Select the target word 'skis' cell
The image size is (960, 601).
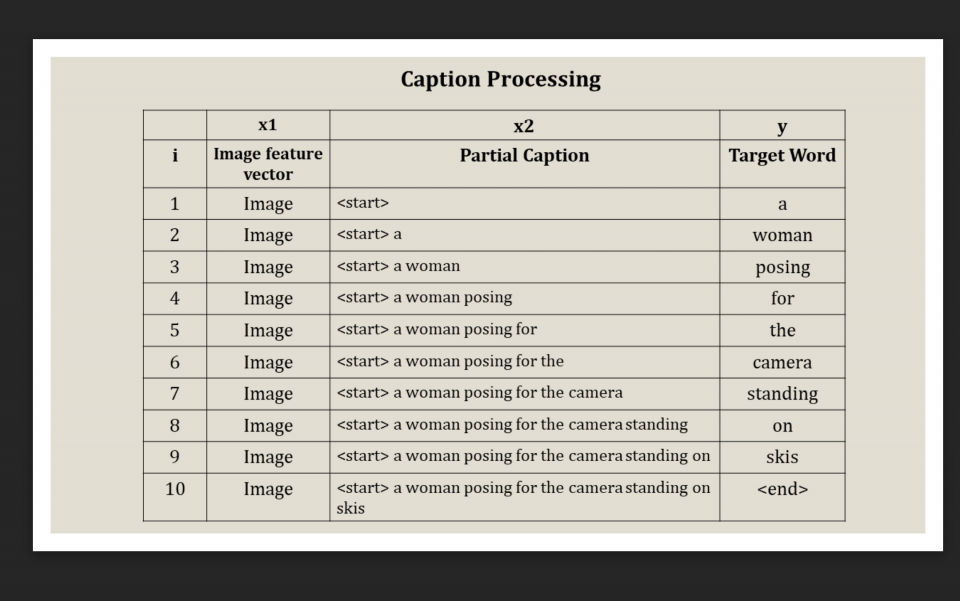(782, 458)
